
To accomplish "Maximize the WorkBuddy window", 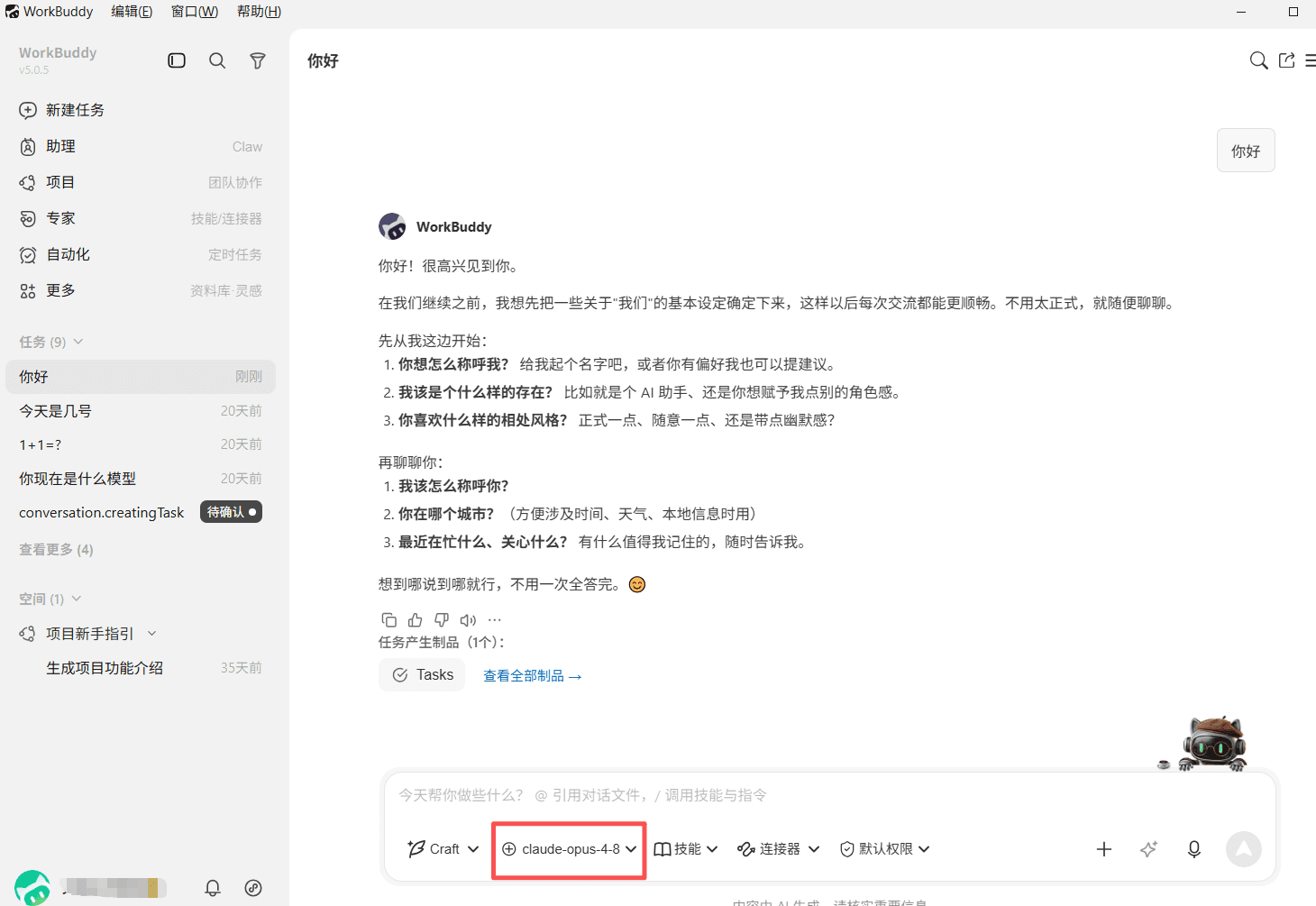I will pyautogui.click(x=1293, y=12).
